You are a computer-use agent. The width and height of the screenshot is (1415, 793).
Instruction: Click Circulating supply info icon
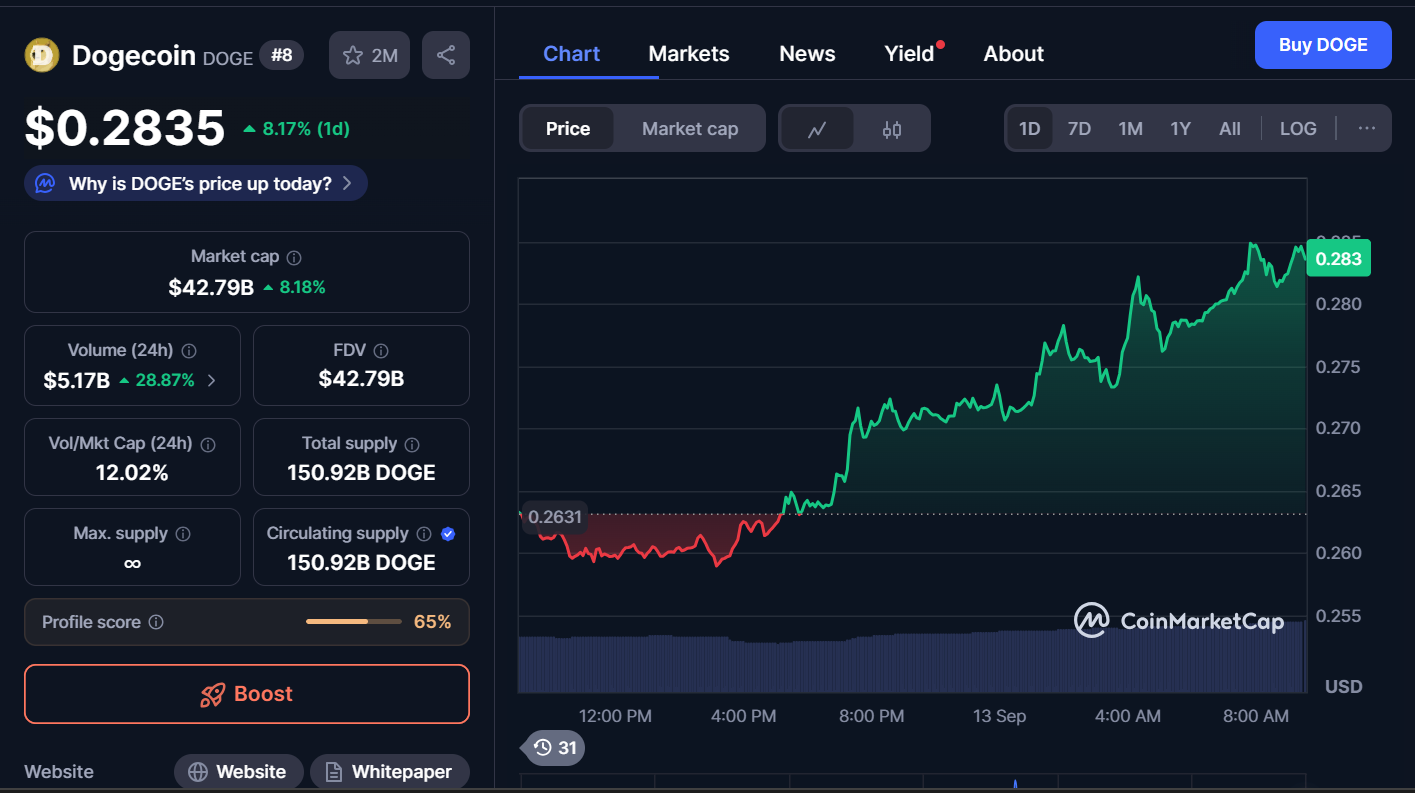click(x=424, y=534)
